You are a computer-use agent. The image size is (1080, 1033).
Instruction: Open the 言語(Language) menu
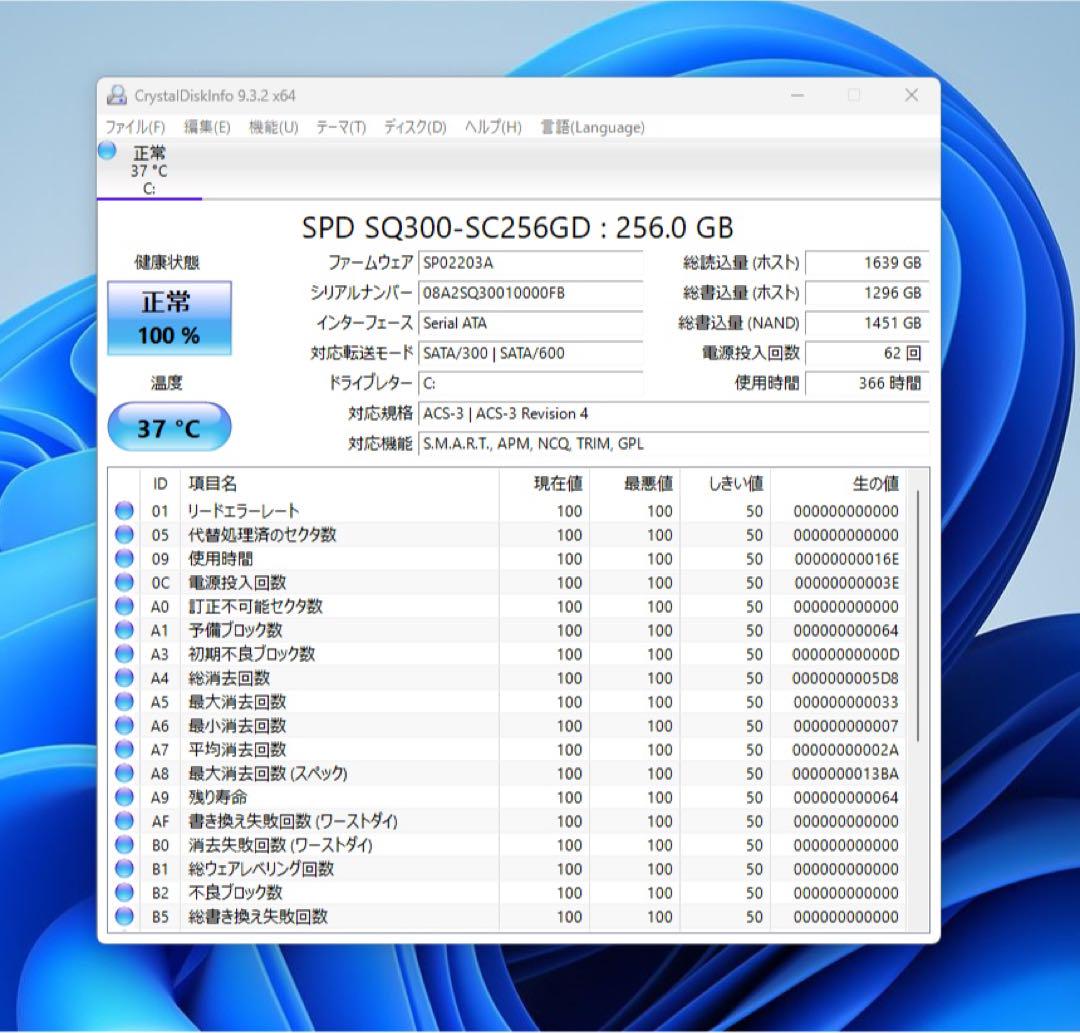click(x=593, y=127)
